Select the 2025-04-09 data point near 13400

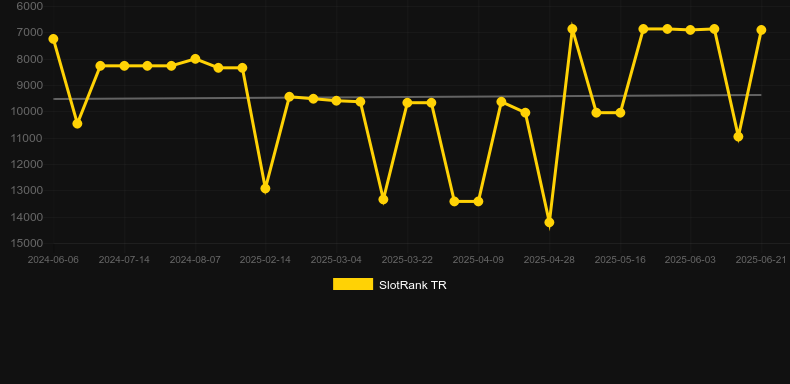coord(478,202)
